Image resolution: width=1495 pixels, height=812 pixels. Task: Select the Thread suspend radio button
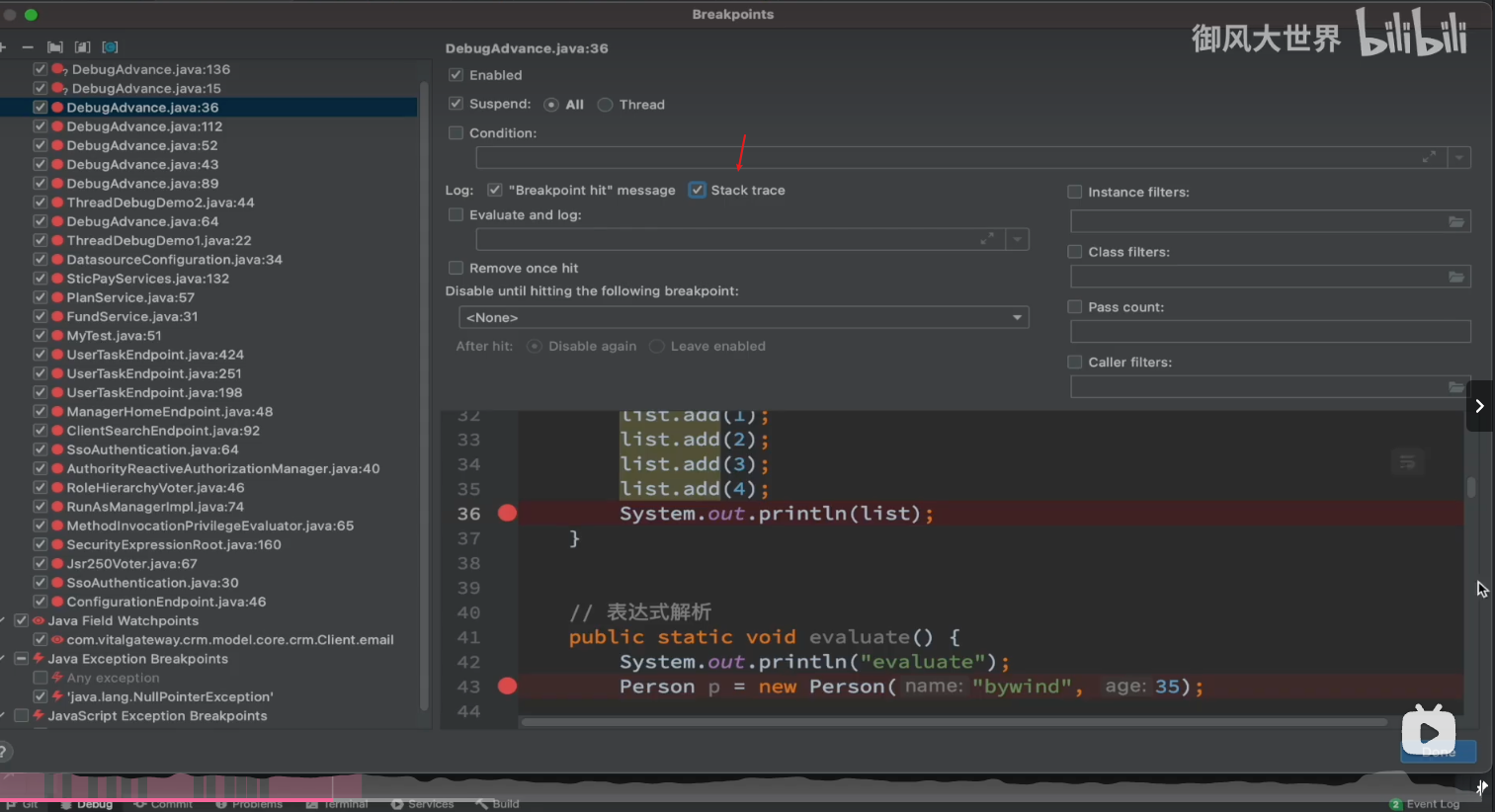(606, 105)
